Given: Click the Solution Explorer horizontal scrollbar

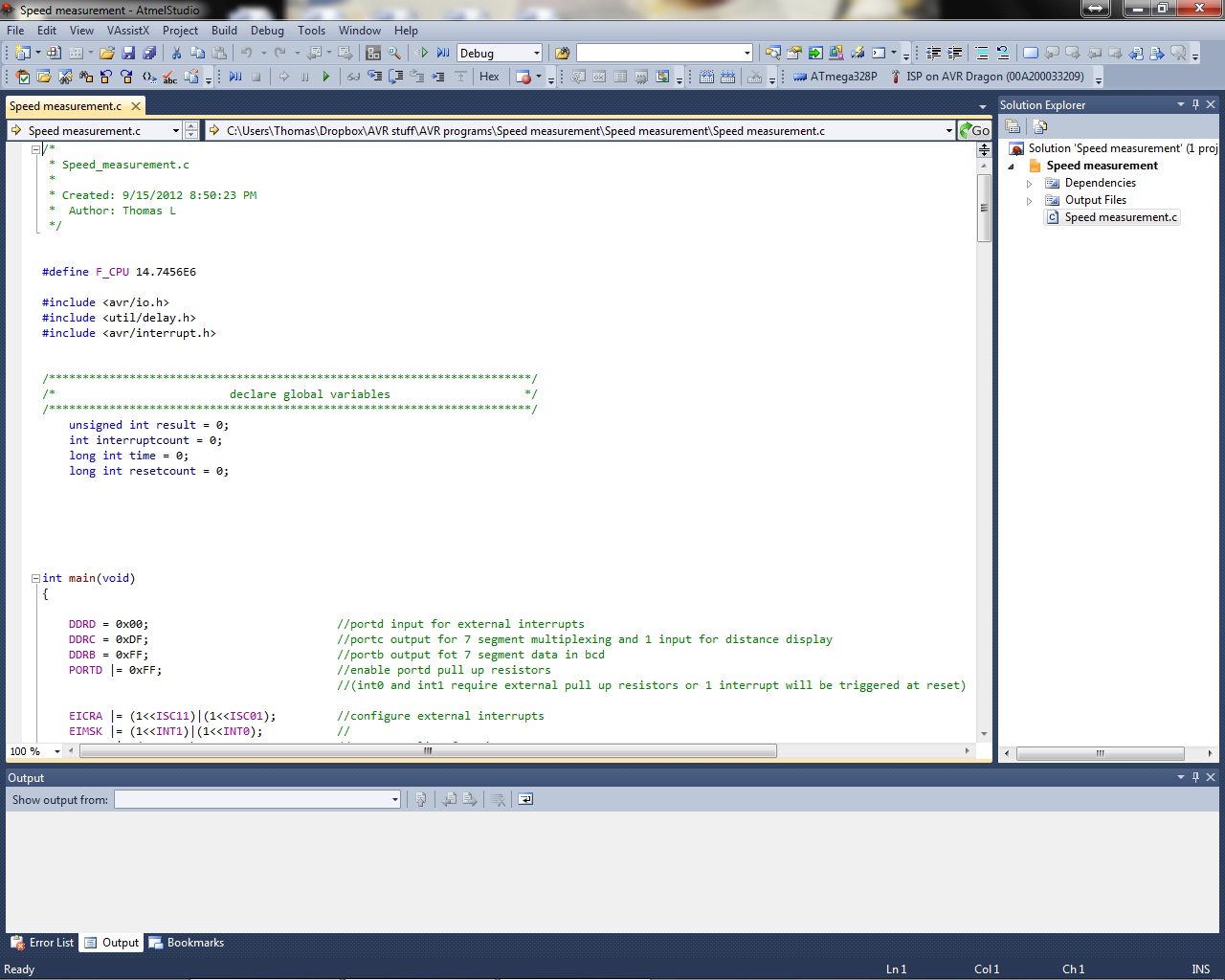Looking at the screenshot, I should pos(1101,753).
